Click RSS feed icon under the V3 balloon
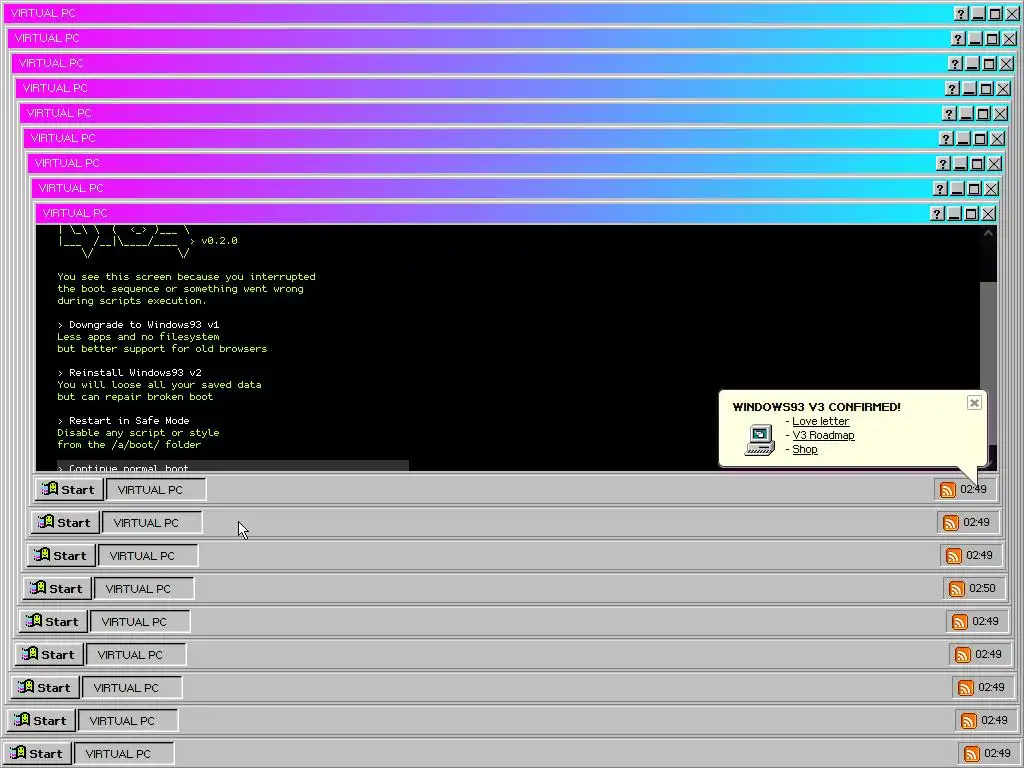Viewport: 1024px width, 768px height. (x=948, y=490)
